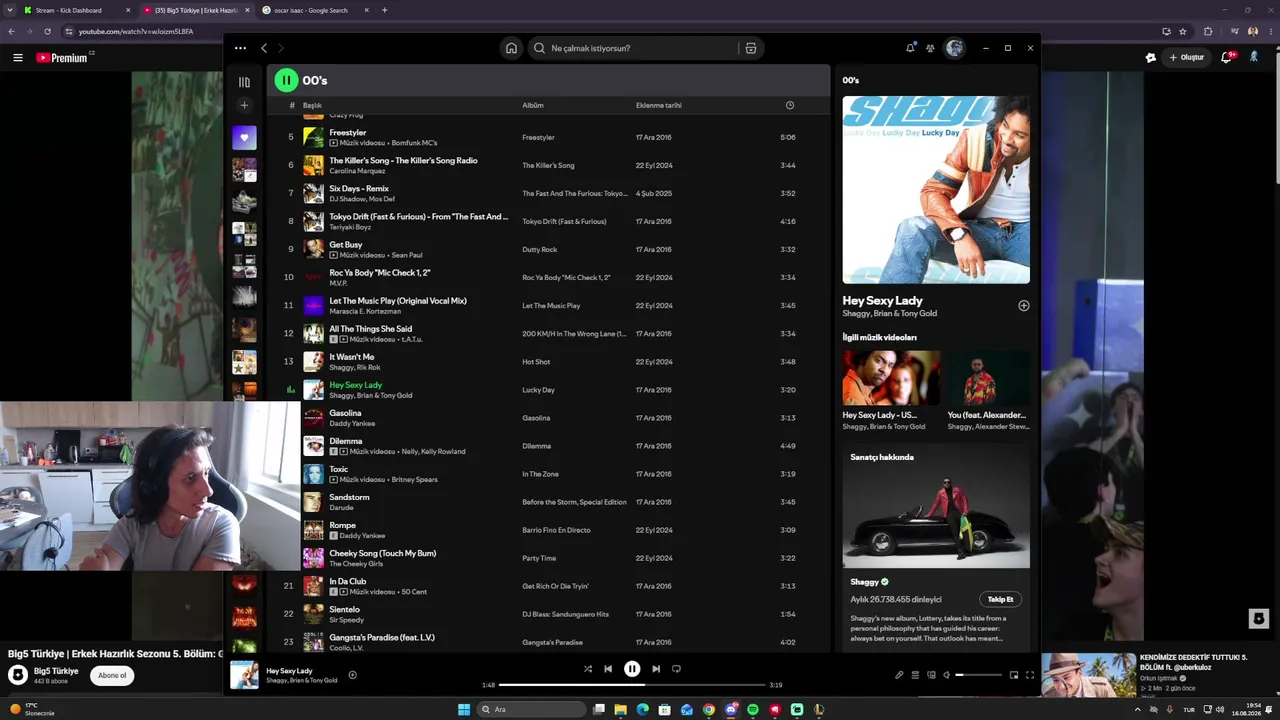Open File Explorer from the taskbar
Screen dimensions: 1280x720
pyautogui.click(x=620, y=709)
